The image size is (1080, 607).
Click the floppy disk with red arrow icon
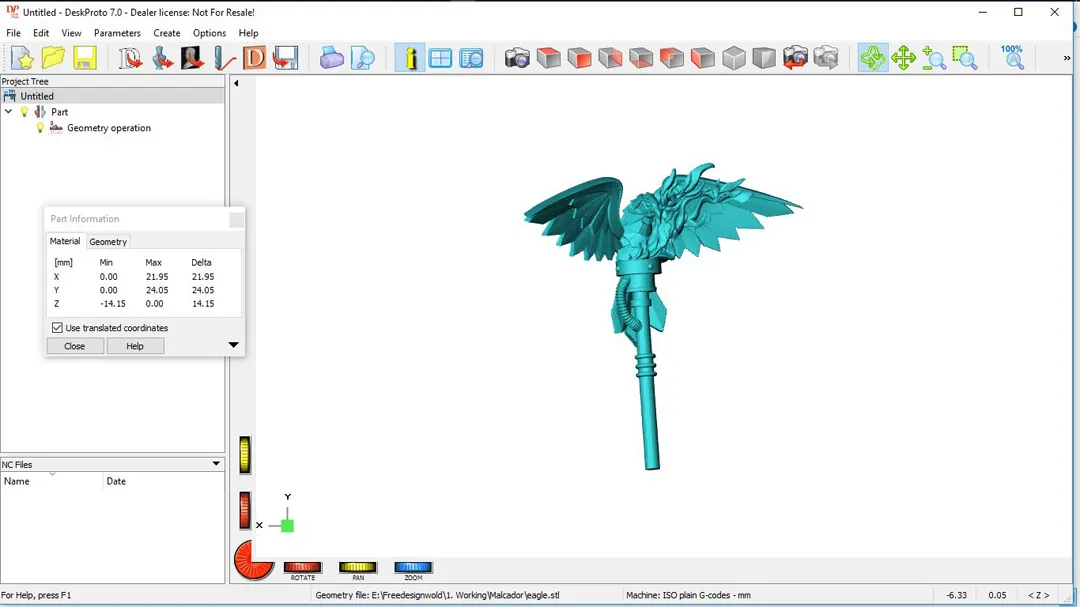pos(285,58)
